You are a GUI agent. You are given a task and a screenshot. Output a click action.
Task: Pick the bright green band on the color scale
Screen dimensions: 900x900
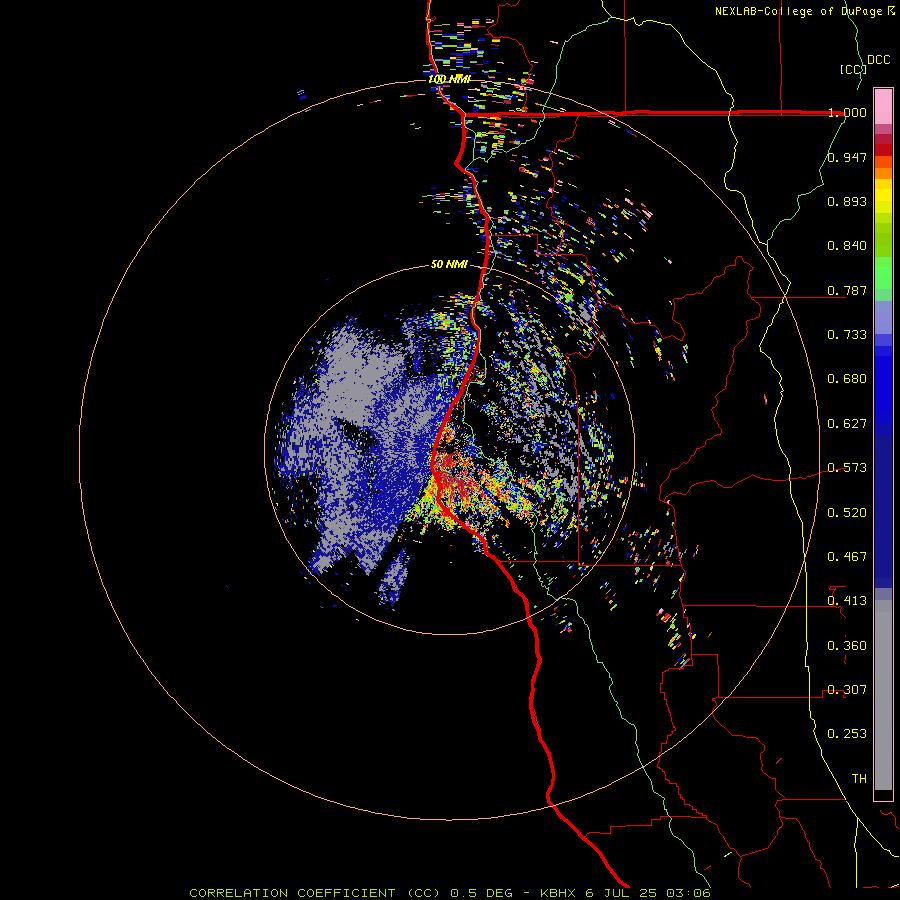coord(883,273)
